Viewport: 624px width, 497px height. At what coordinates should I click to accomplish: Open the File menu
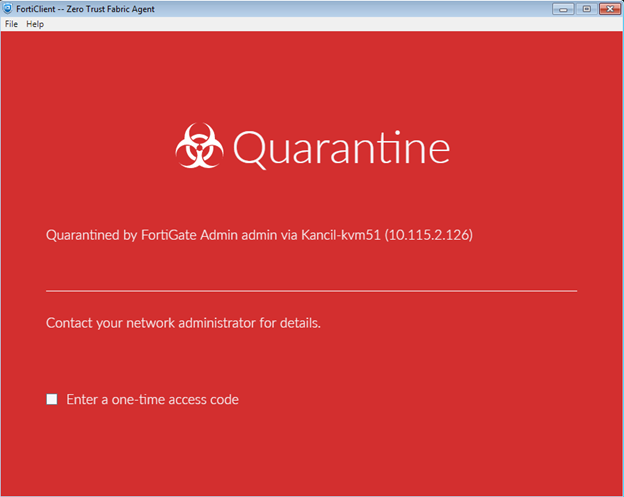pos(11,24)
